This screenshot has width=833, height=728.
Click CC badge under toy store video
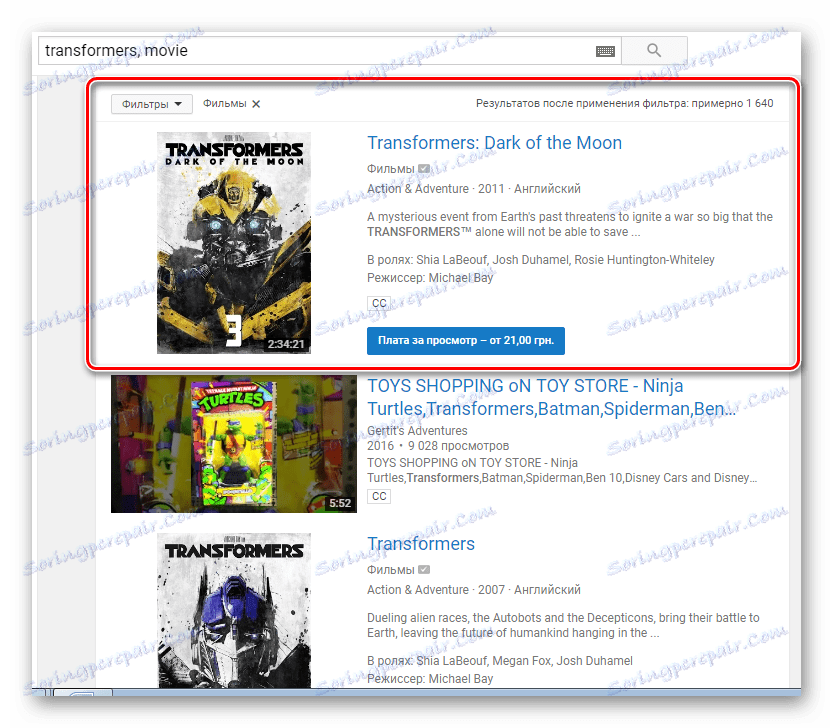click(379, 496)
